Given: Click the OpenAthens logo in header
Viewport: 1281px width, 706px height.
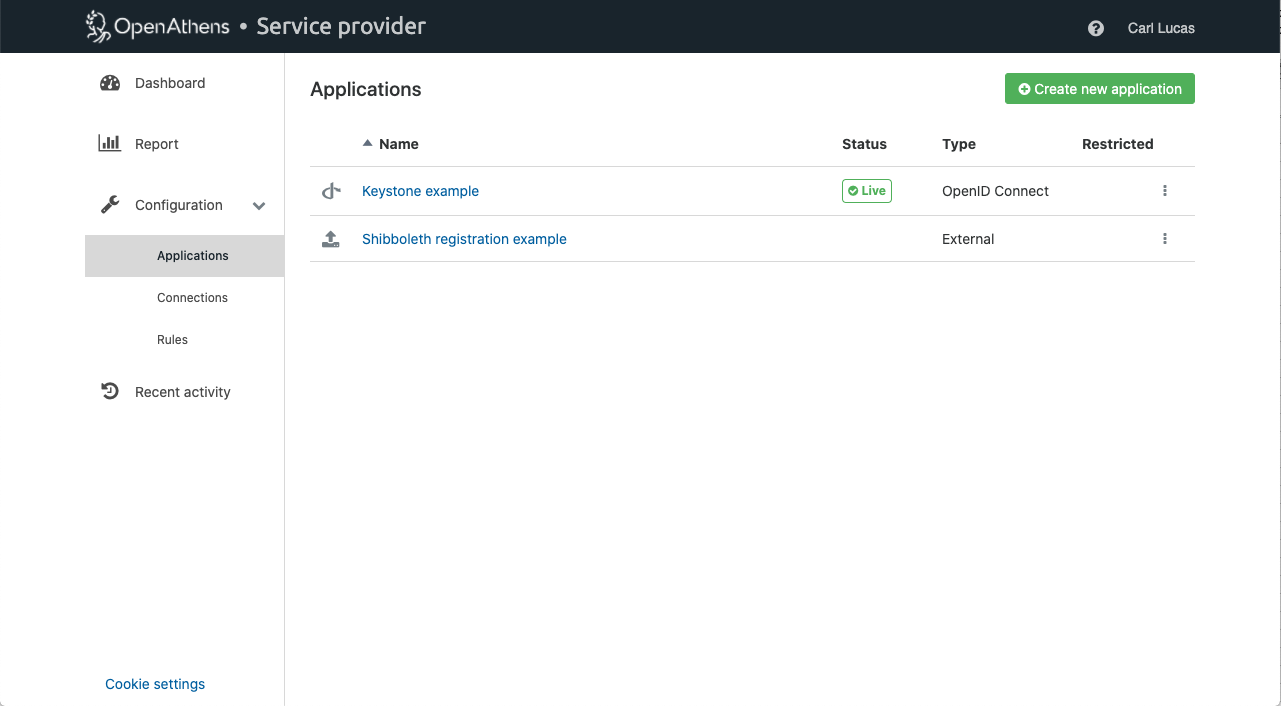Looking at the screenshot, I should [157, 26].
